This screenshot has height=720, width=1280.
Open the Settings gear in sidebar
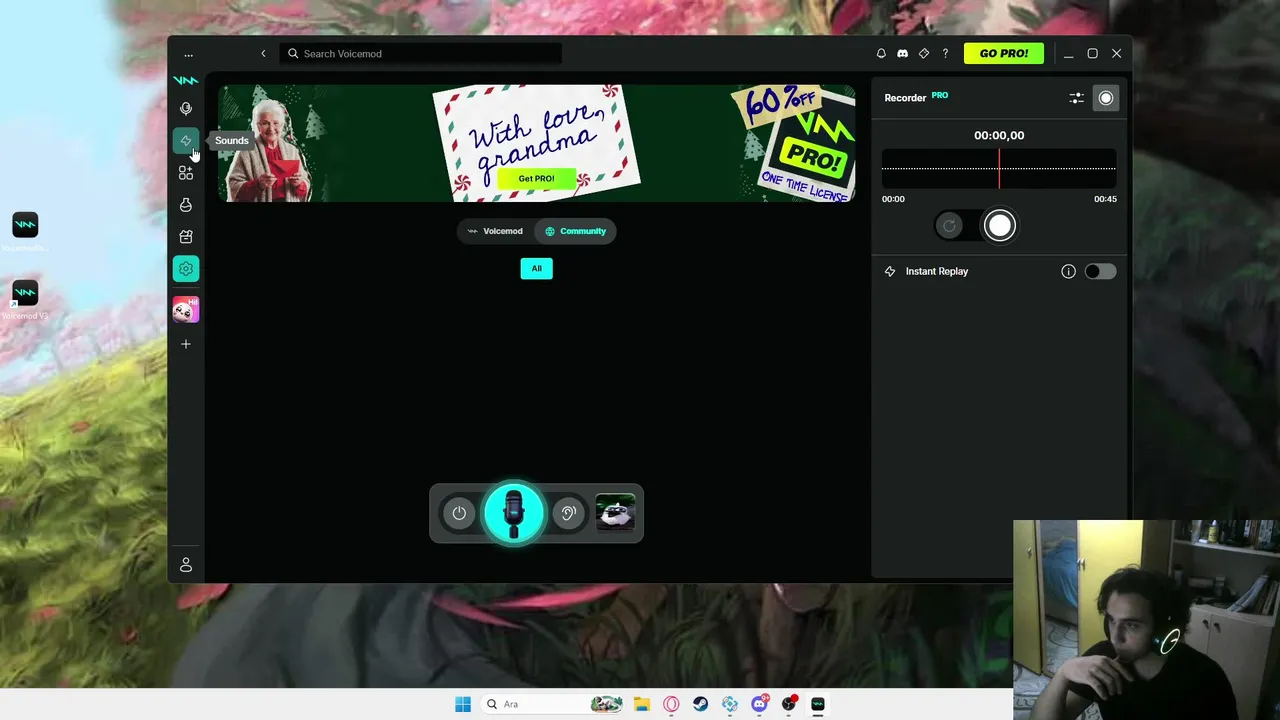(x=186, y=269)
